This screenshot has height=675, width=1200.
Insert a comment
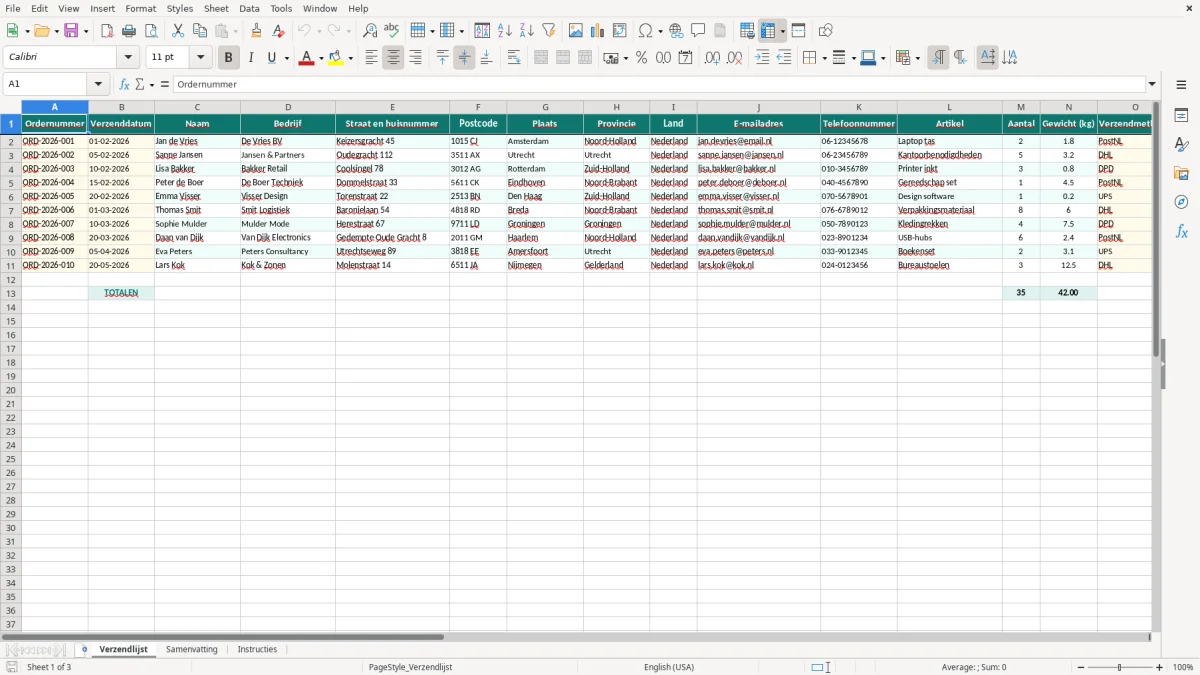point(699,31)
